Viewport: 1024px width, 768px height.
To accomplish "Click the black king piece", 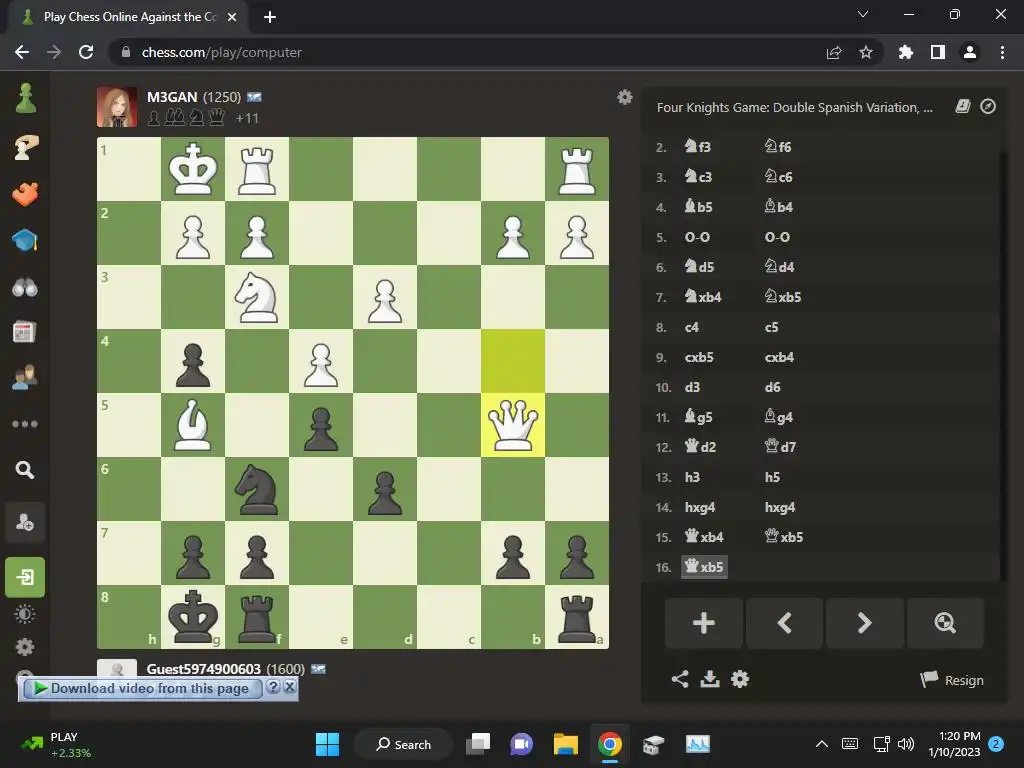I will tap(193, 617).
